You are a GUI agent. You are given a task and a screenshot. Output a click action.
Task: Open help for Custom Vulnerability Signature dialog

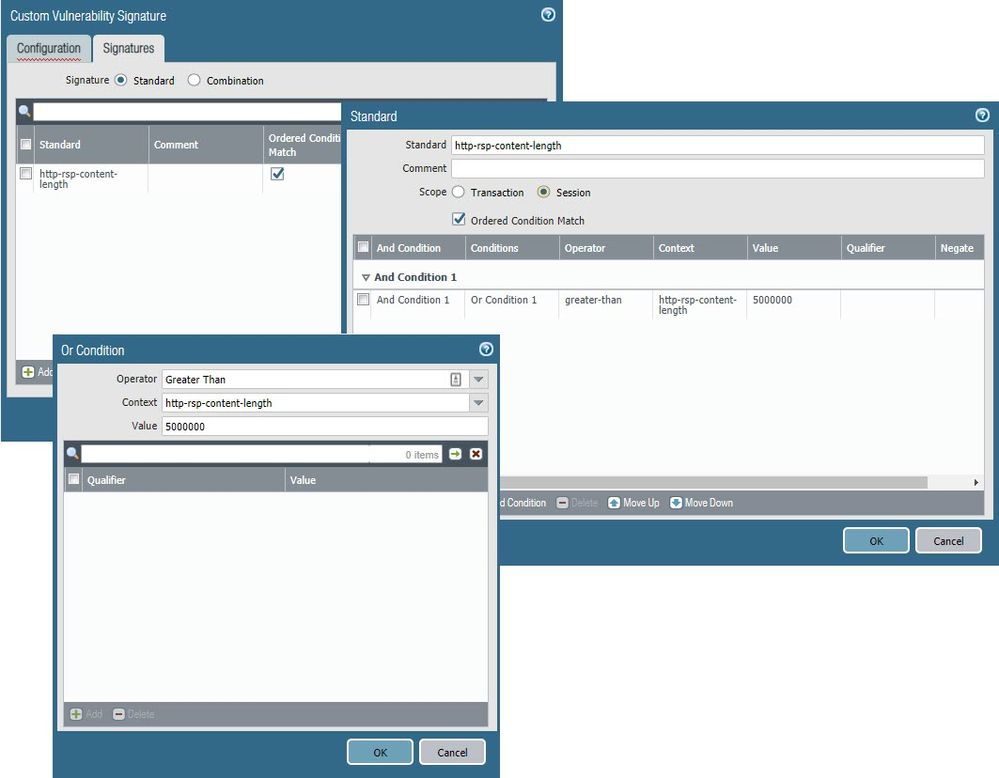(548, 15)
